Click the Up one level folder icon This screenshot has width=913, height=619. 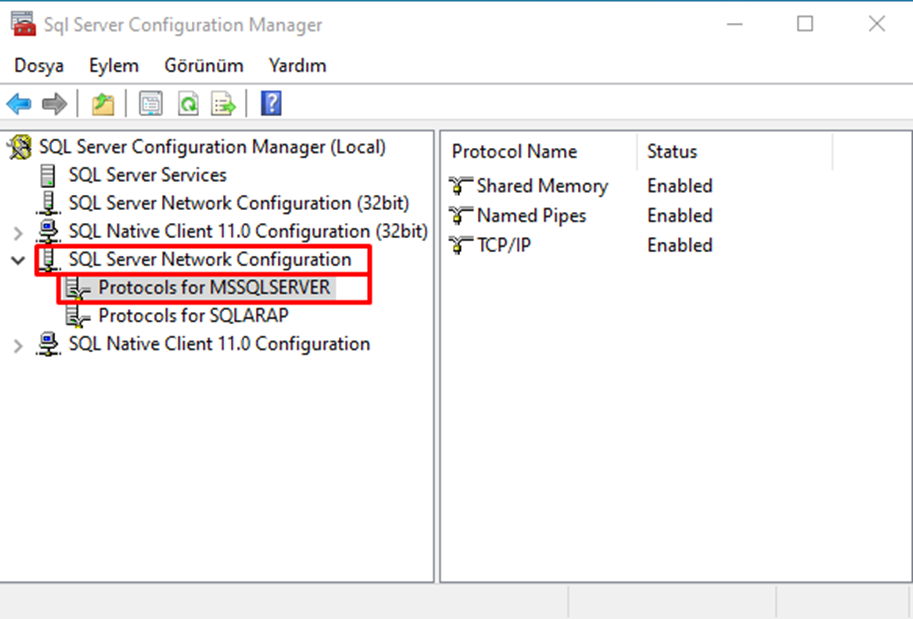103,104
